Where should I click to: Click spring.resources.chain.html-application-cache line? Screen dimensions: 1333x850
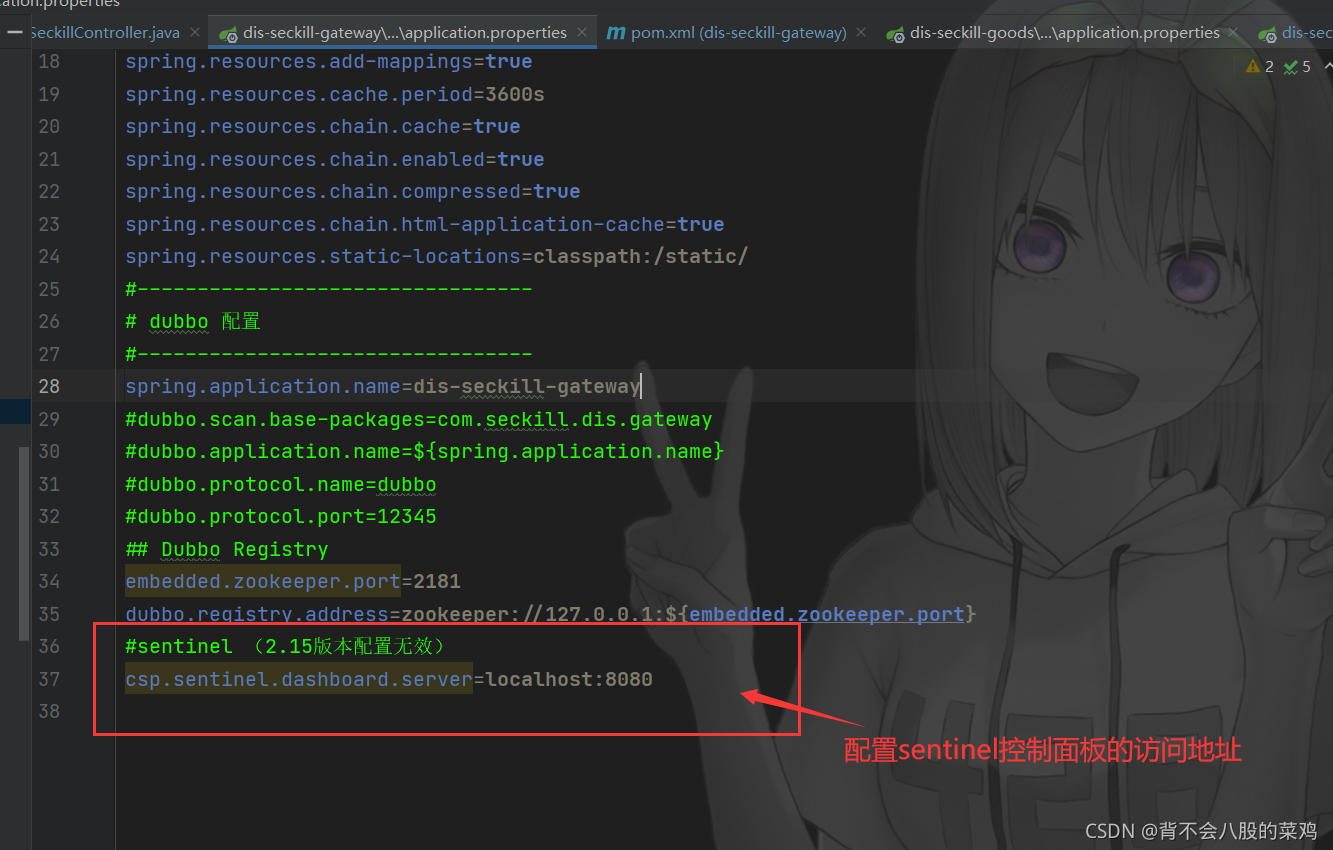425,224
